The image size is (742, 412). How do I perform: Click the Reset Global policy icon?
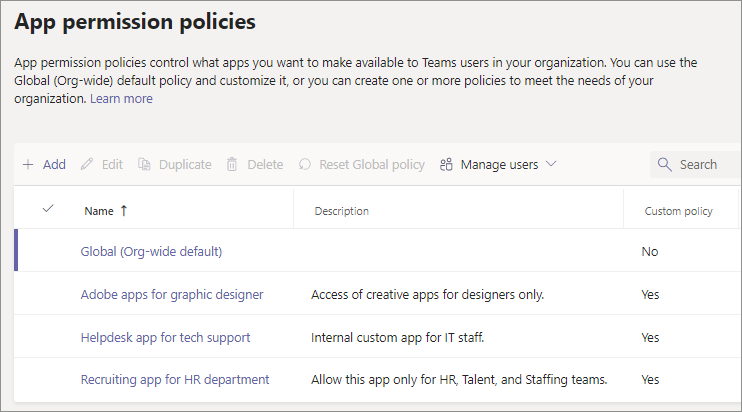click(304, 164)
